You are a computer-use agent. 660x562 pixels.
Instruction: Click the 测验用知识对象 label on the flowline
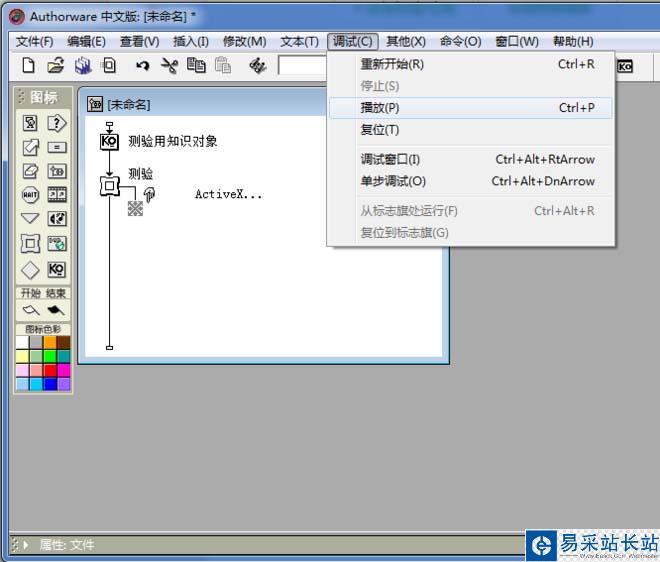(x=173, y=141)
